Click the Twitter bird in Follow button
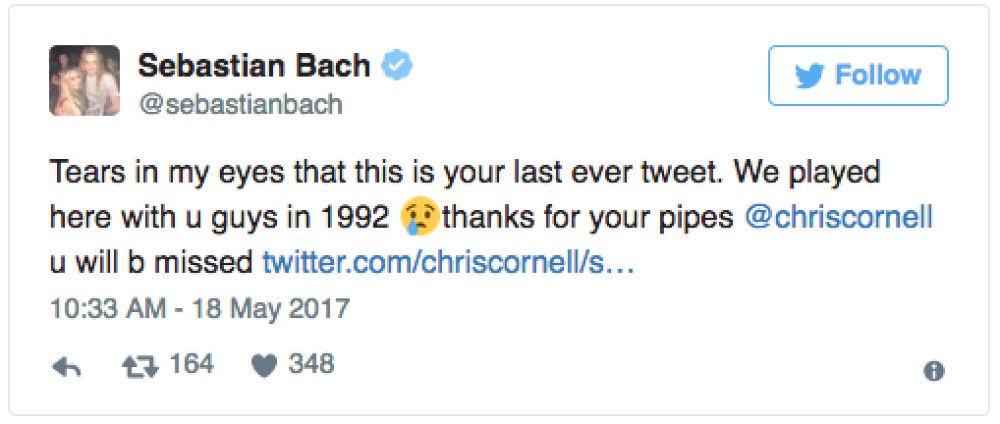 coord(808,76)
